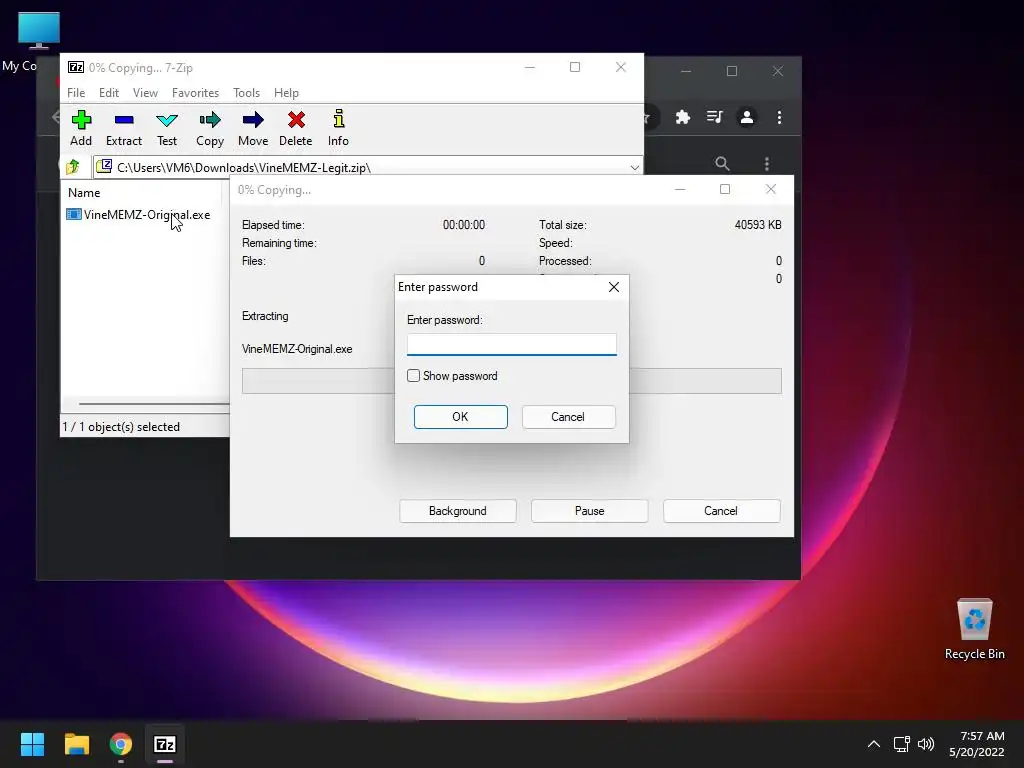Viewport: 1024px width, 768px height.
Task: Click the Info toolbar icon
Action: pyautogui.click(x=338, y=128)
